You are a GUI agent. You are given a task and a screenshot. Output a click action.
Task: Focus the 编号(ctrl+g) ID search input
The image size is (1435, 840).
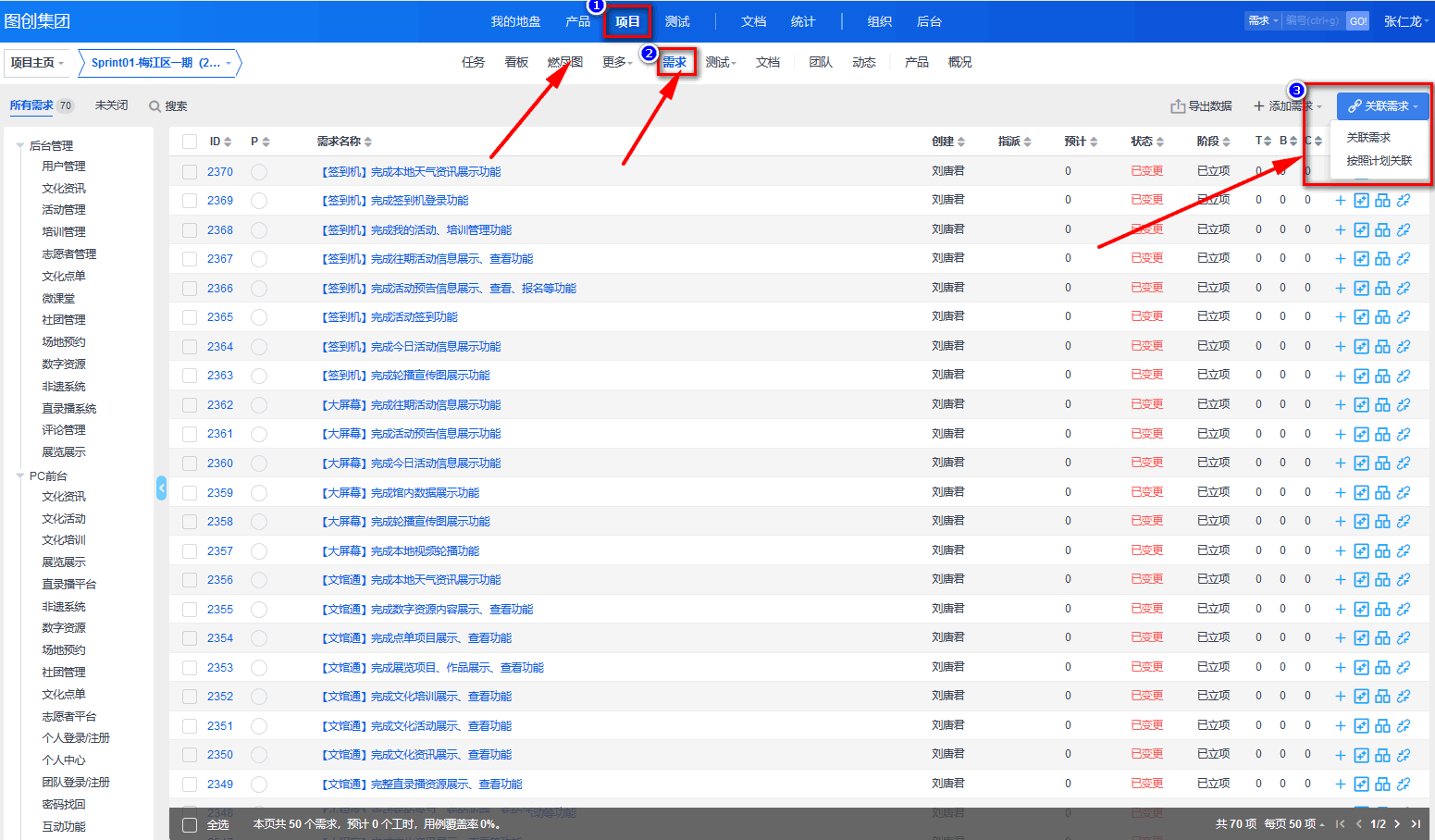1313,20
